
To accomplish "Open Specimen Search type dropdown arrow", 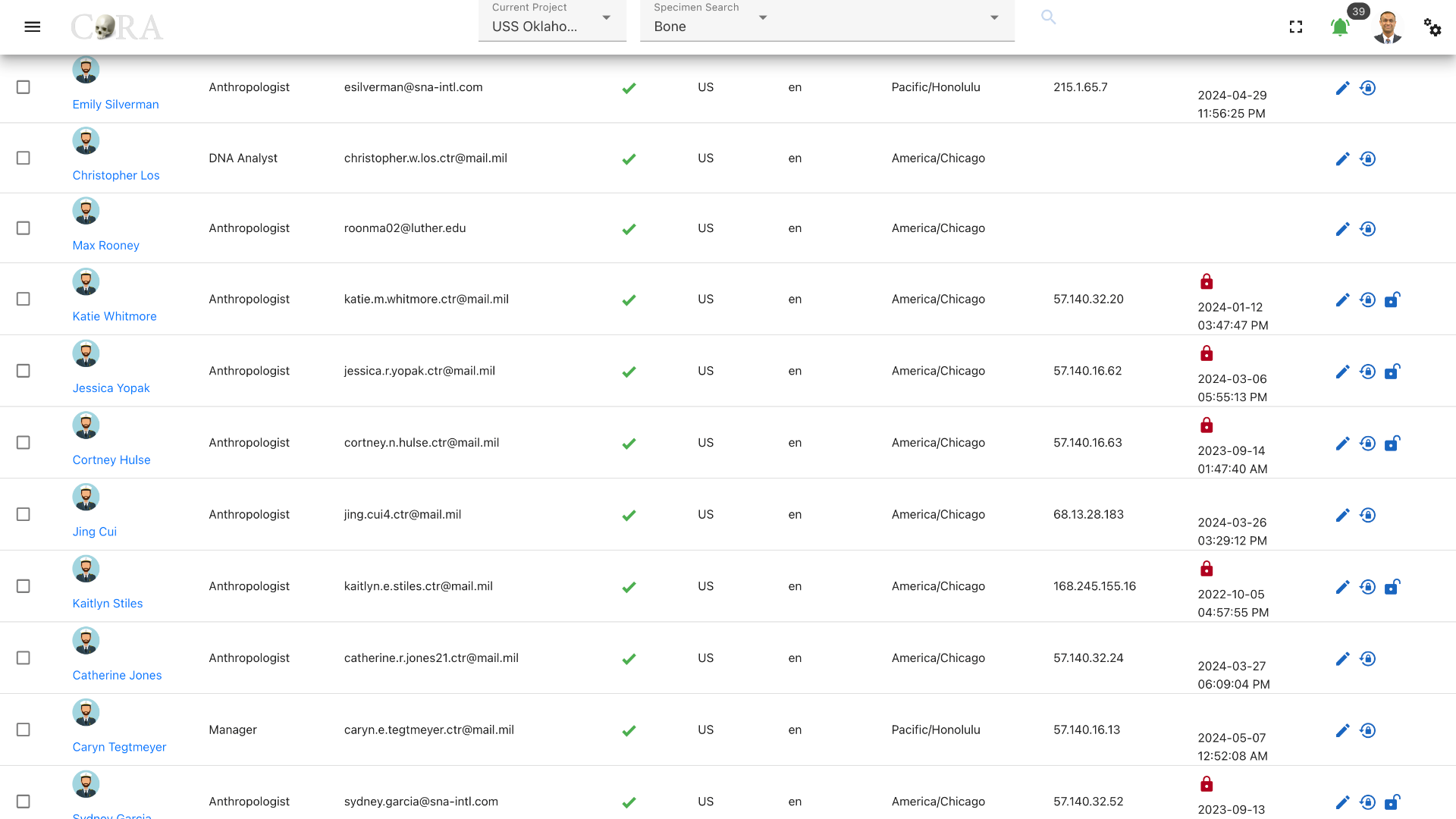I will pyautogui.click(x=763, y=17).
